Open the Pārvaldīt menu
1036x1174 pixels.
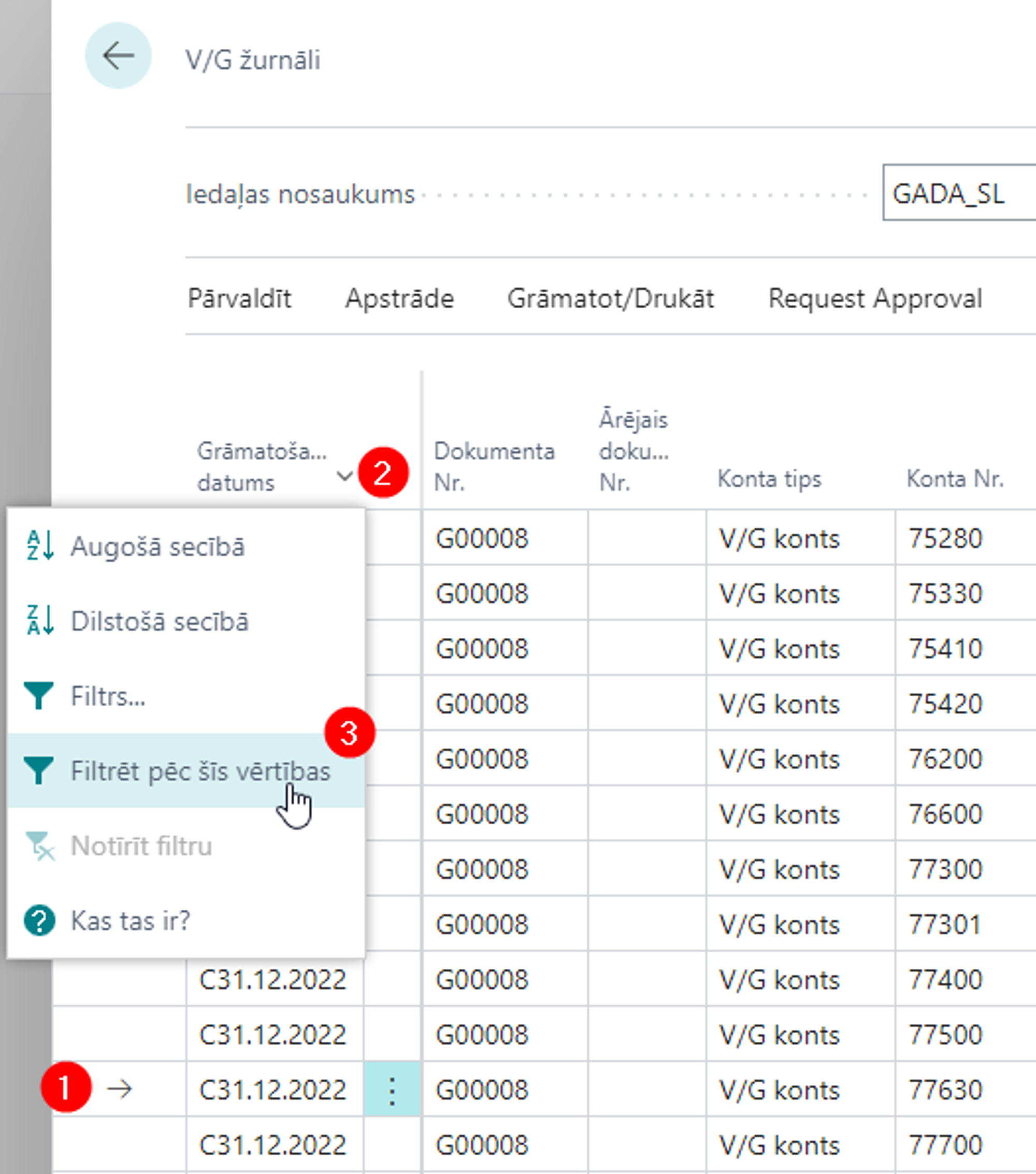[239, 298]
